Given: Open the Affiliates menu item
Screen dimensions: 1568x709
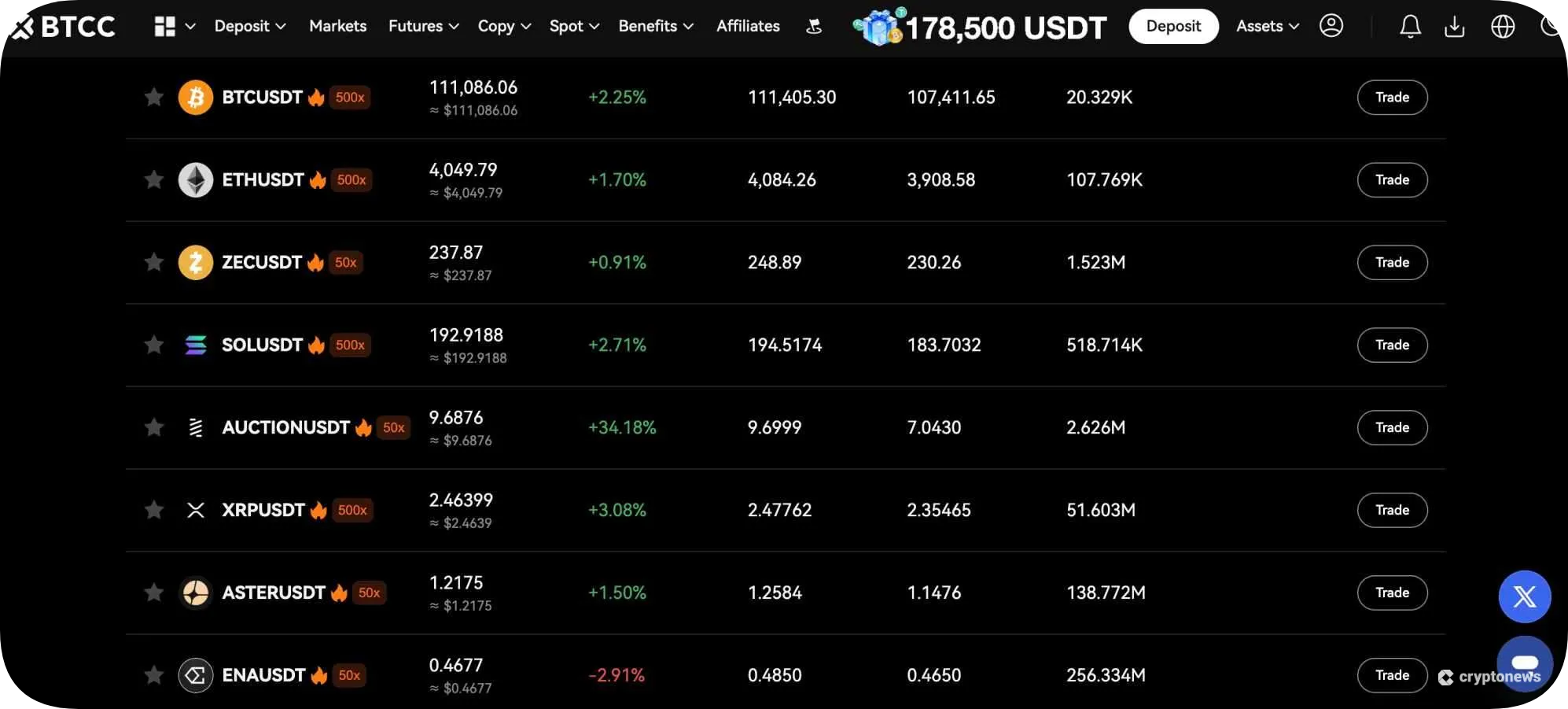Looking at the screenshot, I should 748,26.
